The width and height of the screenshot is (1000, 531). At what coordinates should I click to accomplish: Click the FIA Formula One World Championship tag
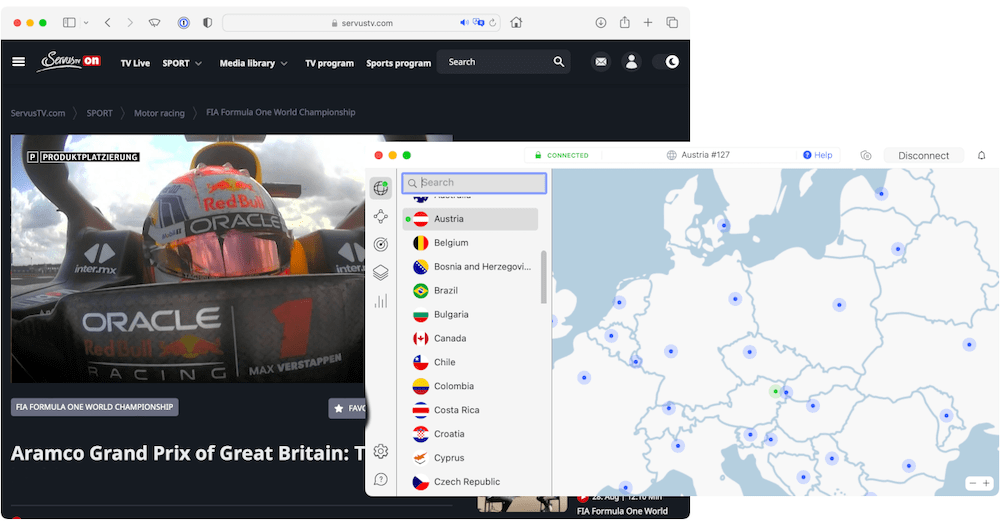94,407
